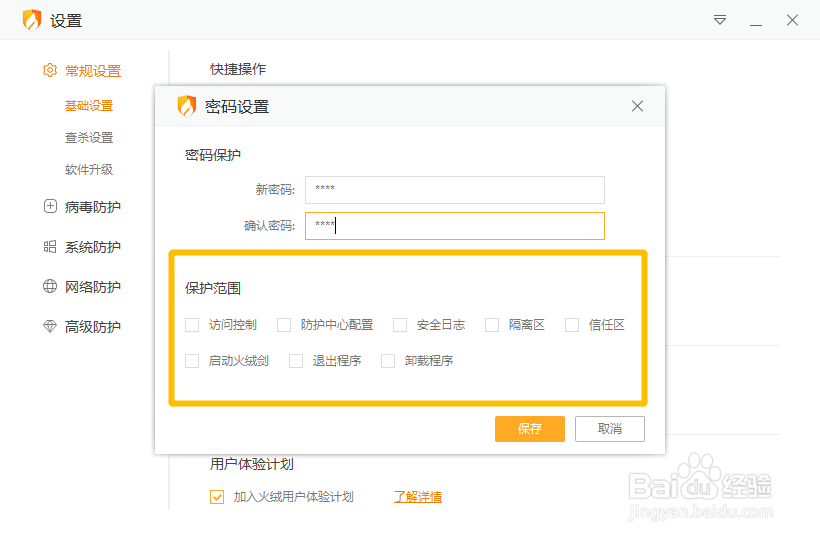
Task: Click the Huorong shield logo in main title bar
Action: (32, 20)
